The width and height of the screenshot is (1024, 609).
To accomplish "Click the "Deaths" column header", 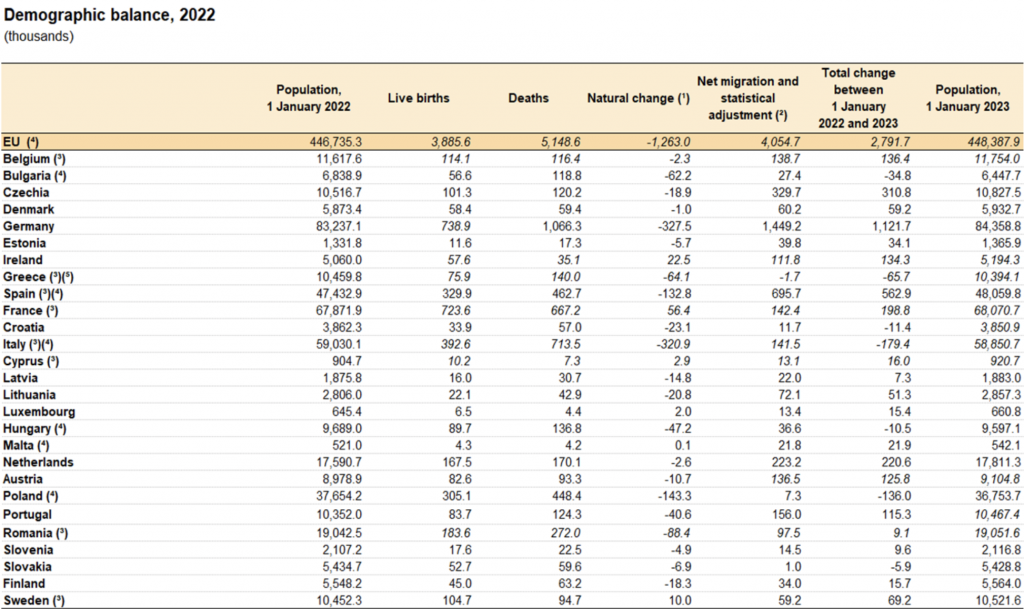I will [x=528, y=98].
